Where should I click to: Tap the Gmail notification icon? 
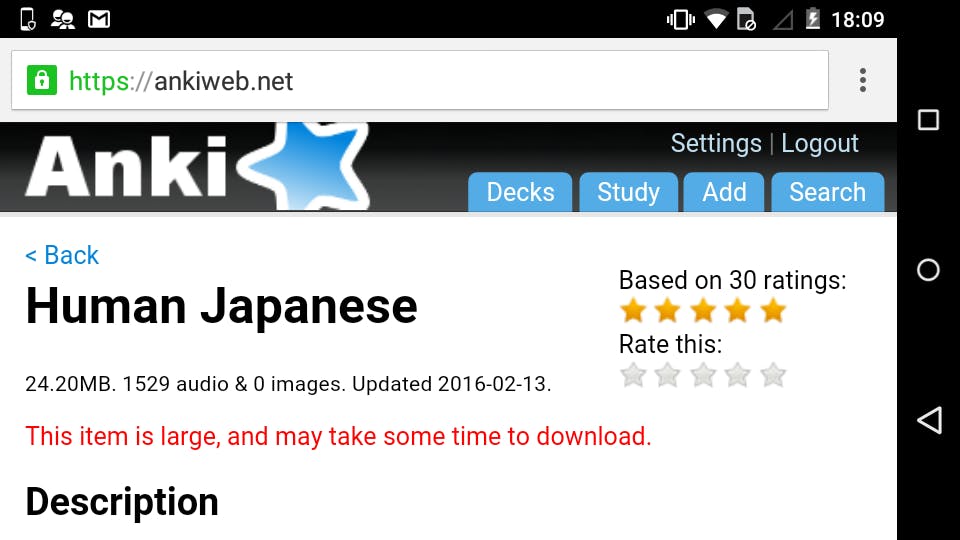(x=99, y=20)
